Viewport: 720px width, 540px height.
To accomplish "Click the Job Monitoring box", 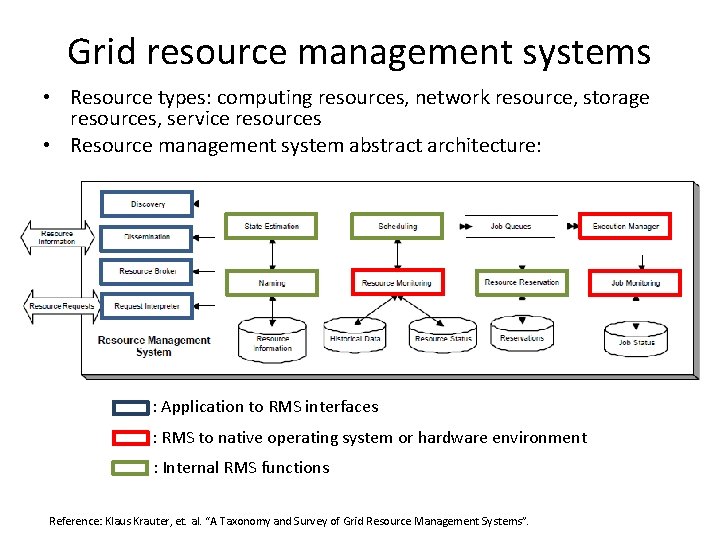I will [x=635, y=283].
